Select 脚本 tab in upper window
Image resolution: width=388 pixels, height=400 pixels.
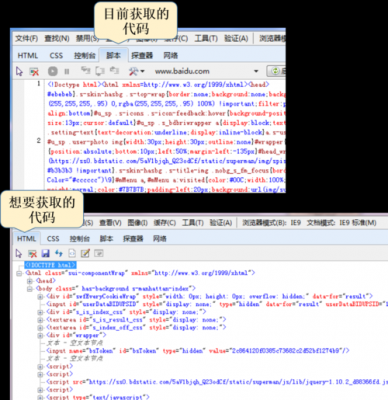[x=113, y=55]
